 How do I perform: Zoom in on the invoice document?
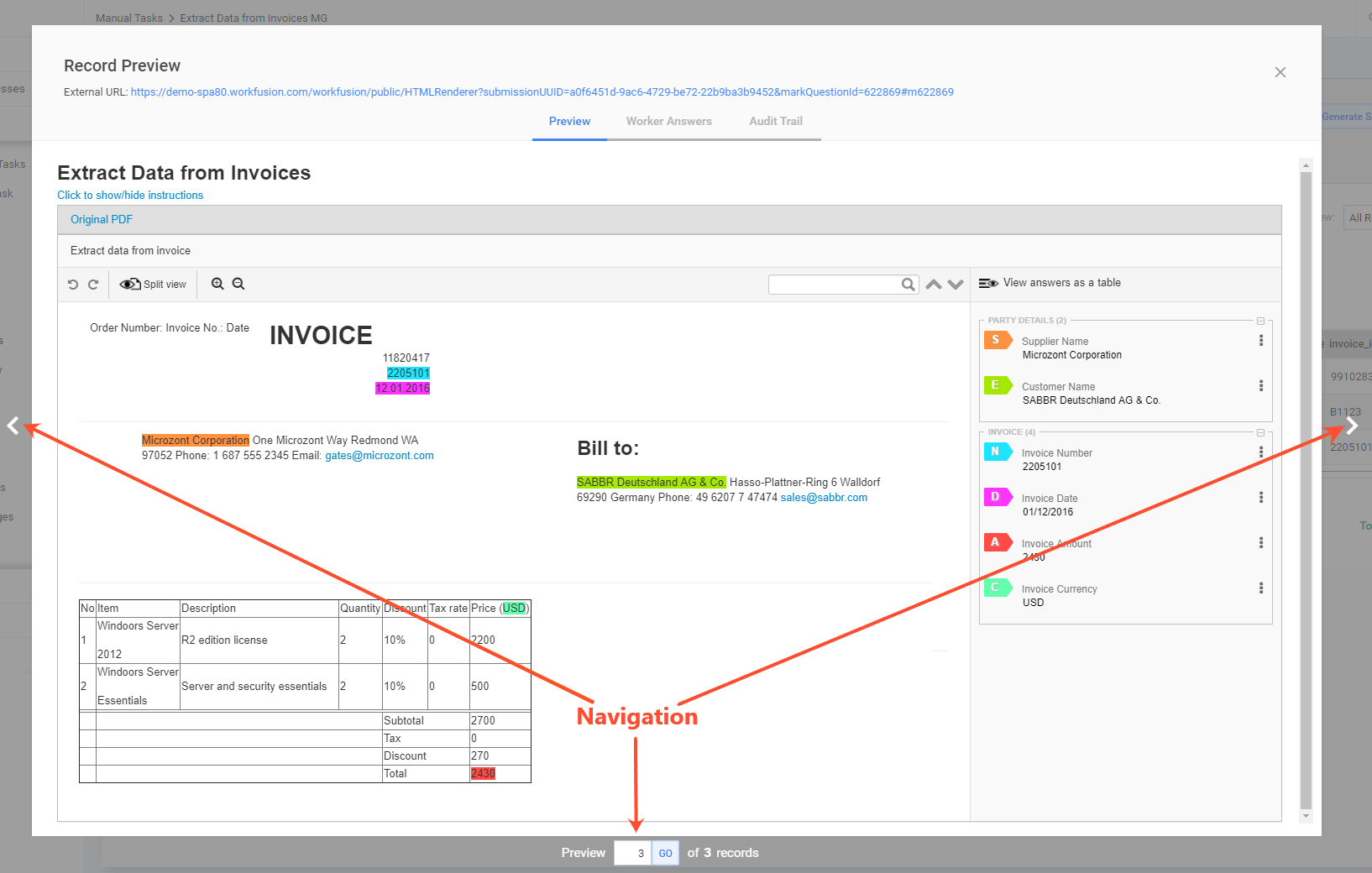(217, 284)
